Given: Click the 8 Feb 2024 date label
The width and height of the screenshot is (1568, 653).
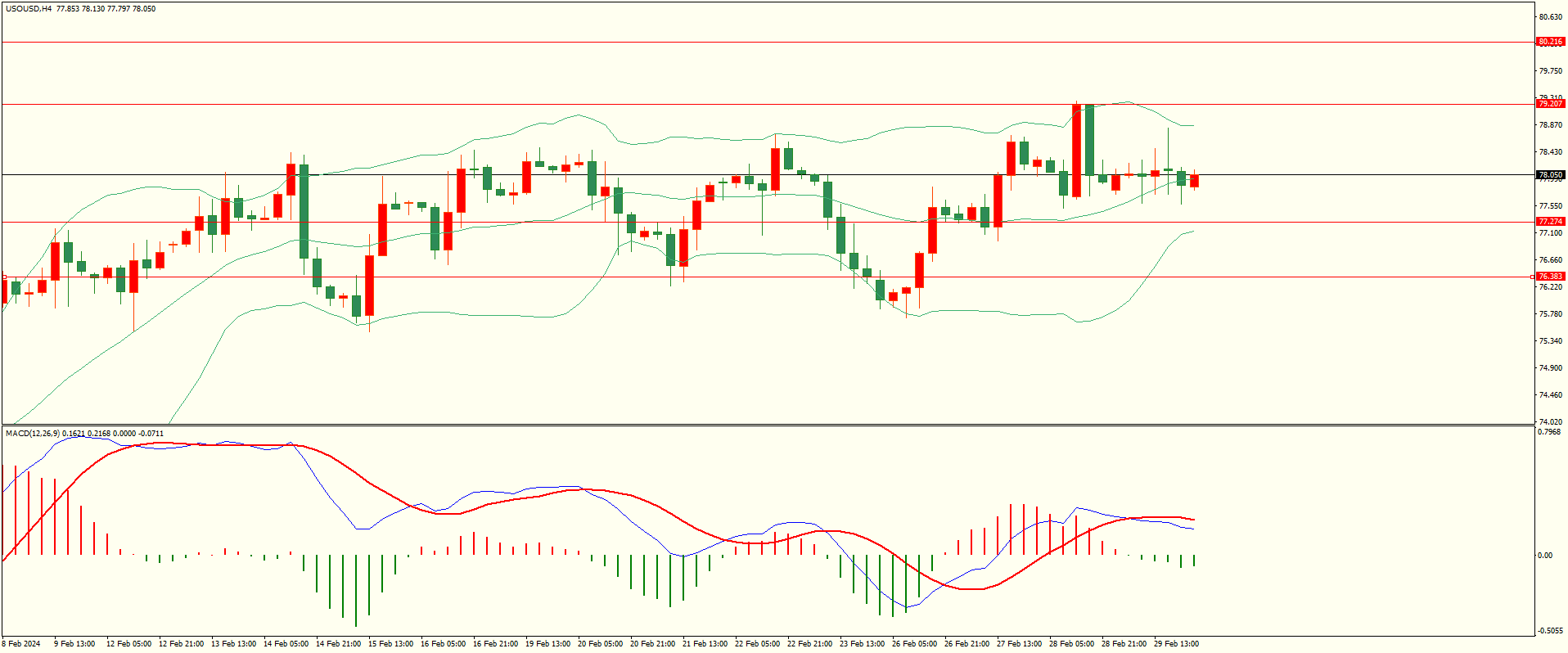Looking at the screenshot, I should pyautogui.click(x=21, y=644).
